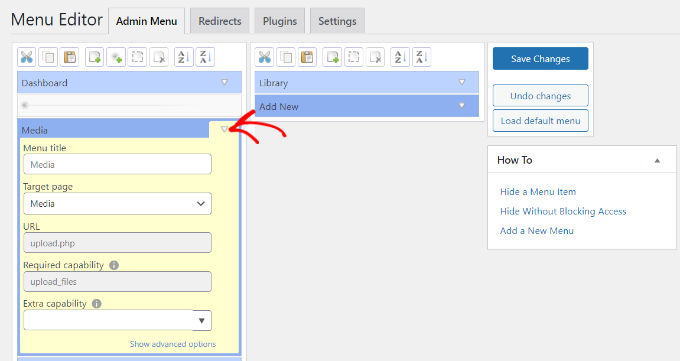The height and width of the screenshot is (361, 680).
Task: Open the Plugins tab
Action: click(x=280, y=21)
